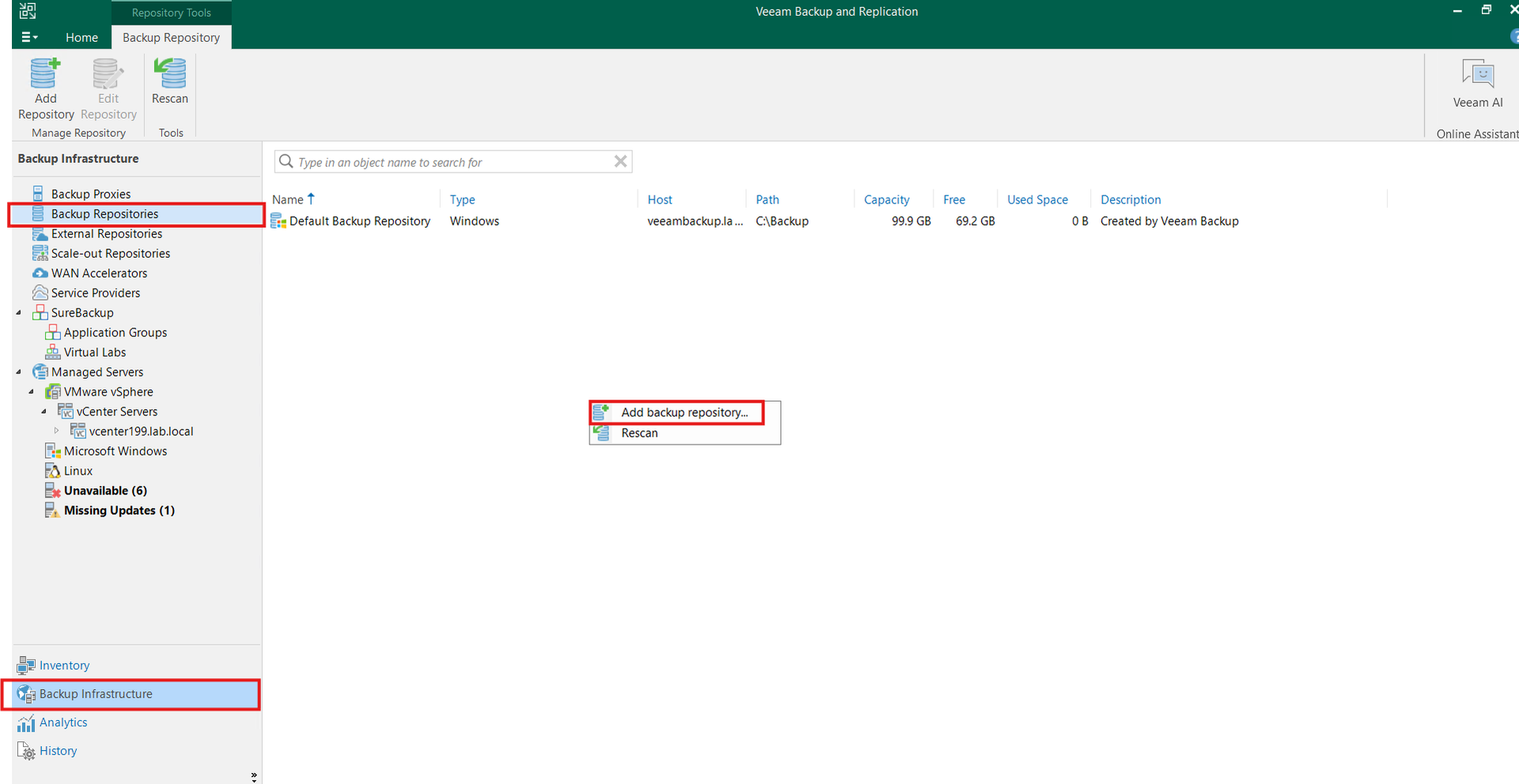
Task: Click the Inventory view icon
Action: pyautogui.click(x=26, y=665)
